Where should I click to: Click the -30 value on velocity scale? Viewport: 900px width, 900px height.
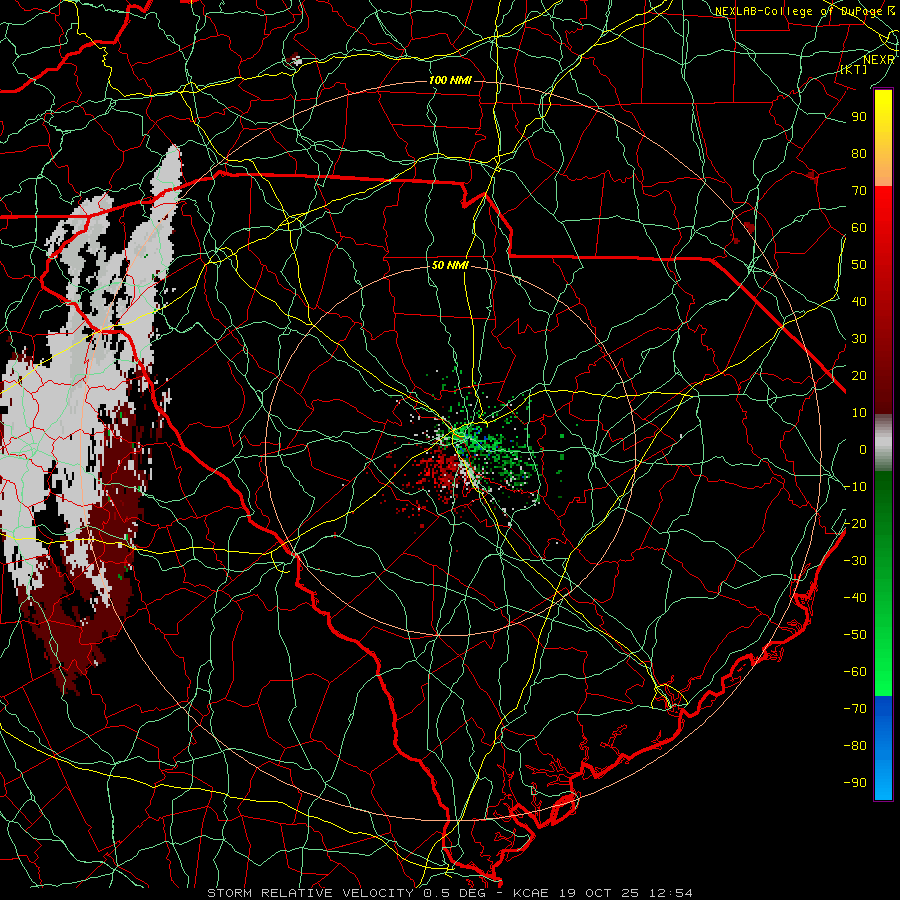856,561
